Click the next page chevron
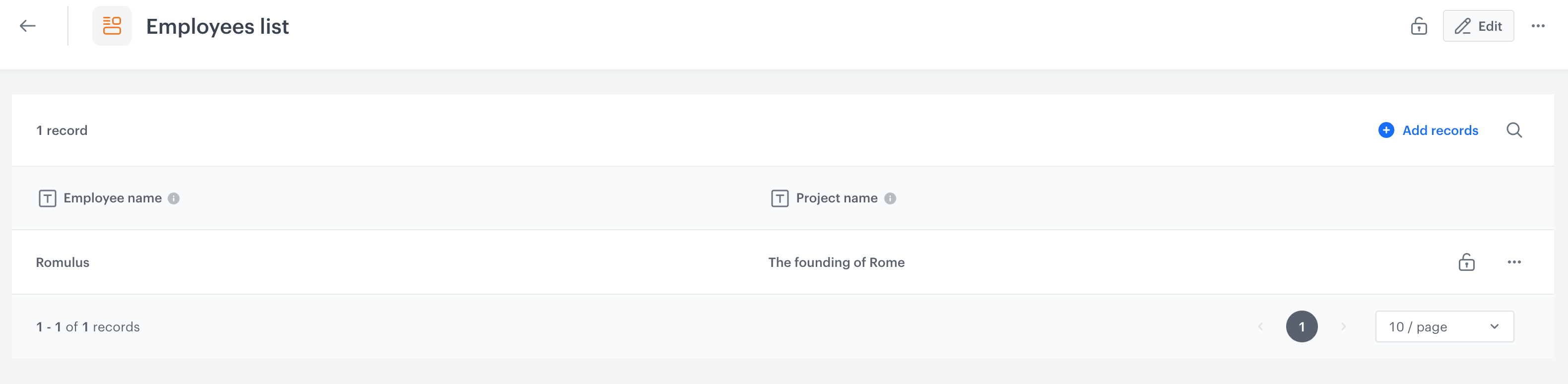 click(x=1343, y=327)
